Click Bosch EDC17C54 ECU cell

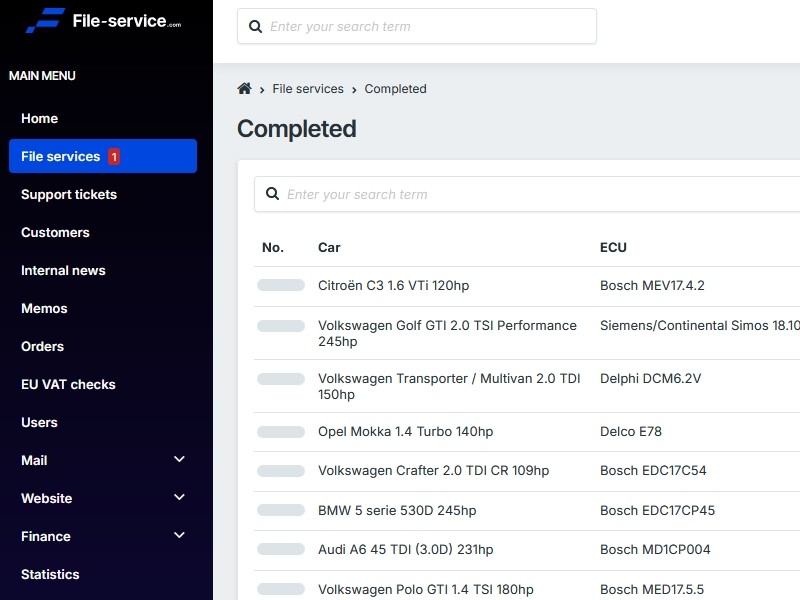click(x=653, y=470)
